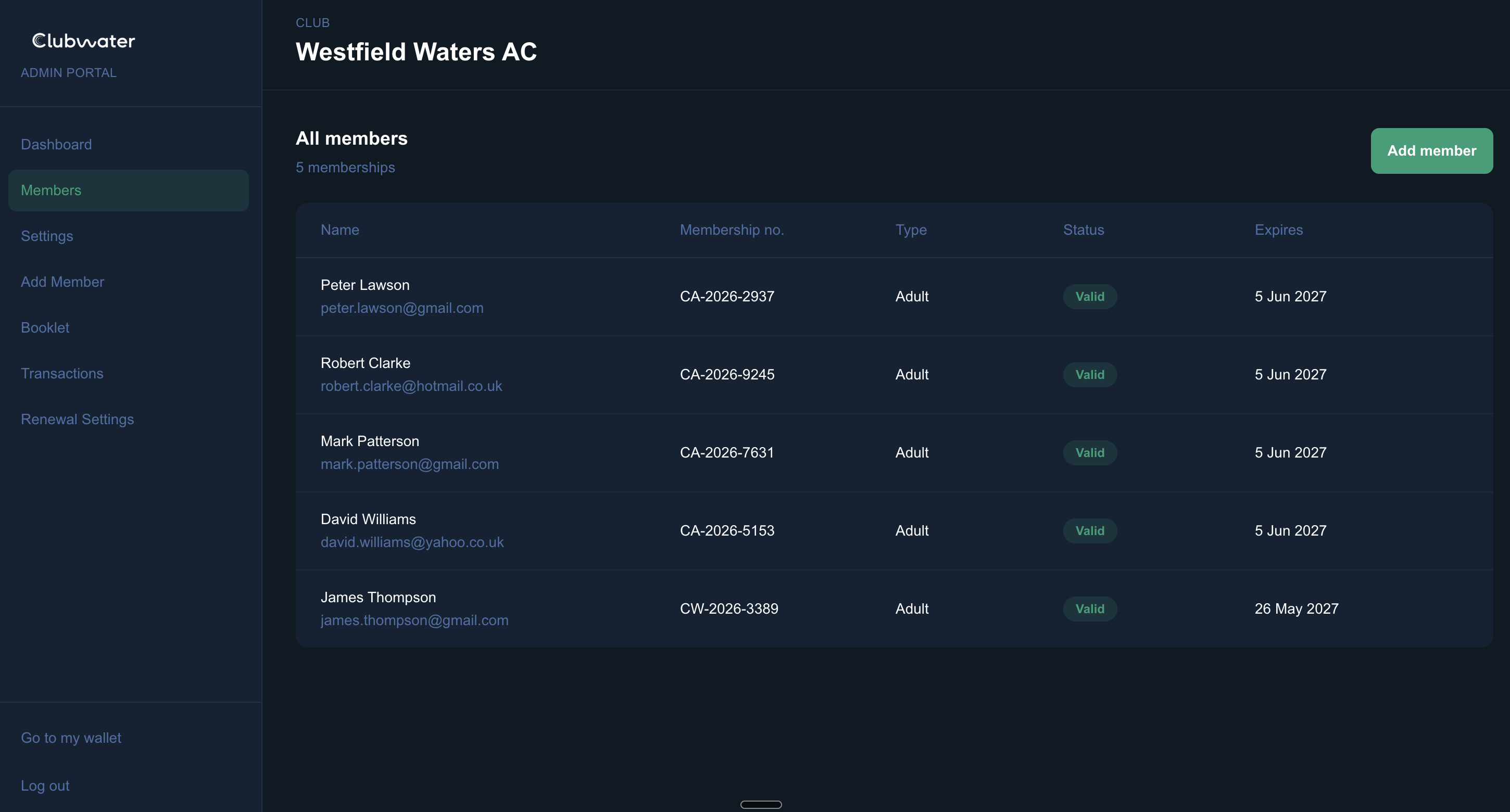1510x812 pixels.
Task: Open Robert Clarke's member row
Action: coord(894,374)
